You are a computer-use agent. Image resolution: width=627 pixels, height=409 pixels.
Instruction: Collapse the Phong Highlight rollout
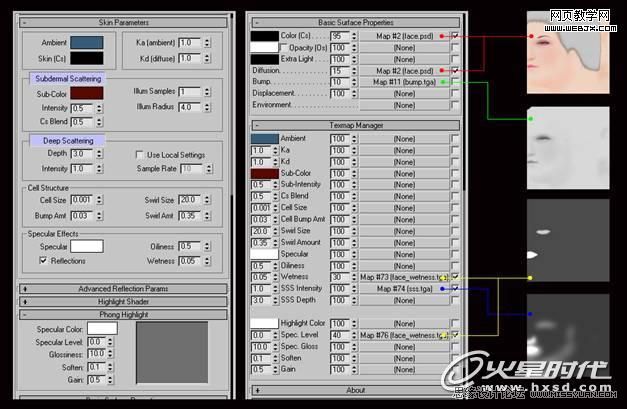pos(123,315)
